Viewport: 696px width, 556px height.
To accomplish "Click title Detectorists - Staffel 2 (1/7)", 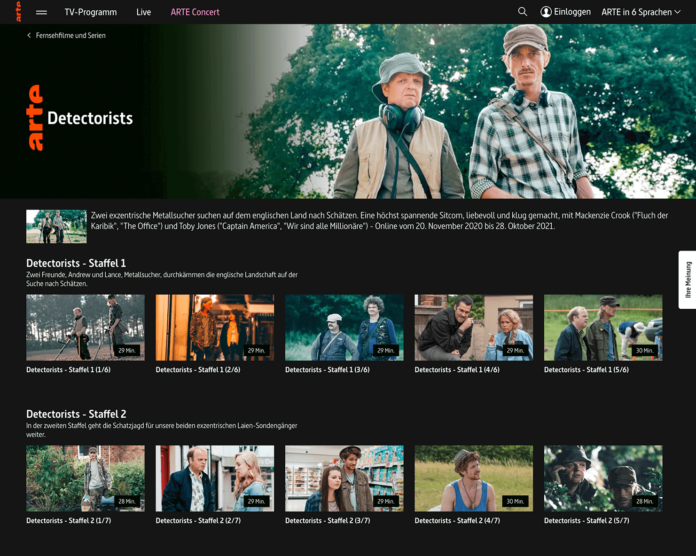I will [69, 521].
